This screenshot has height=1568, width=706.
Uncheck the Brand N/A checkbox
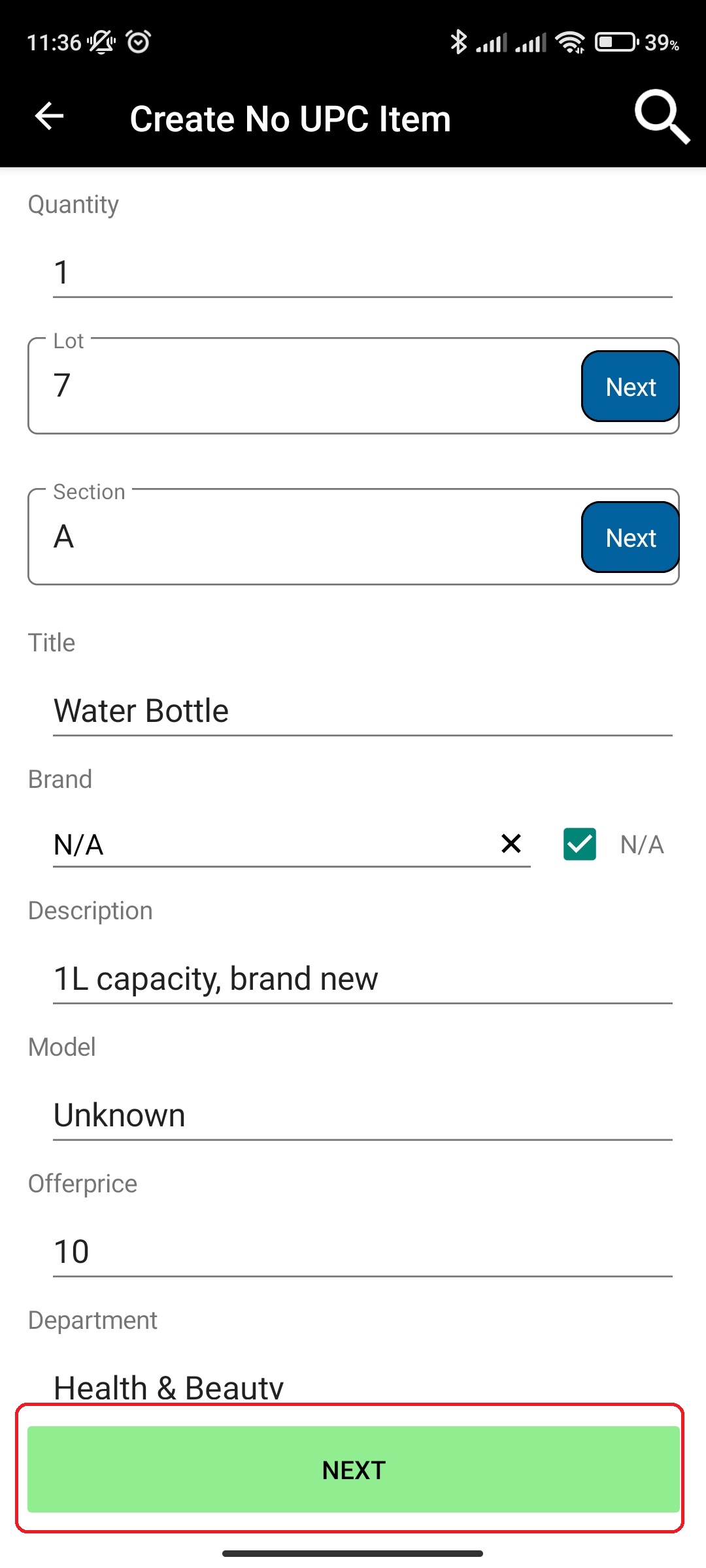click(580, 843)
